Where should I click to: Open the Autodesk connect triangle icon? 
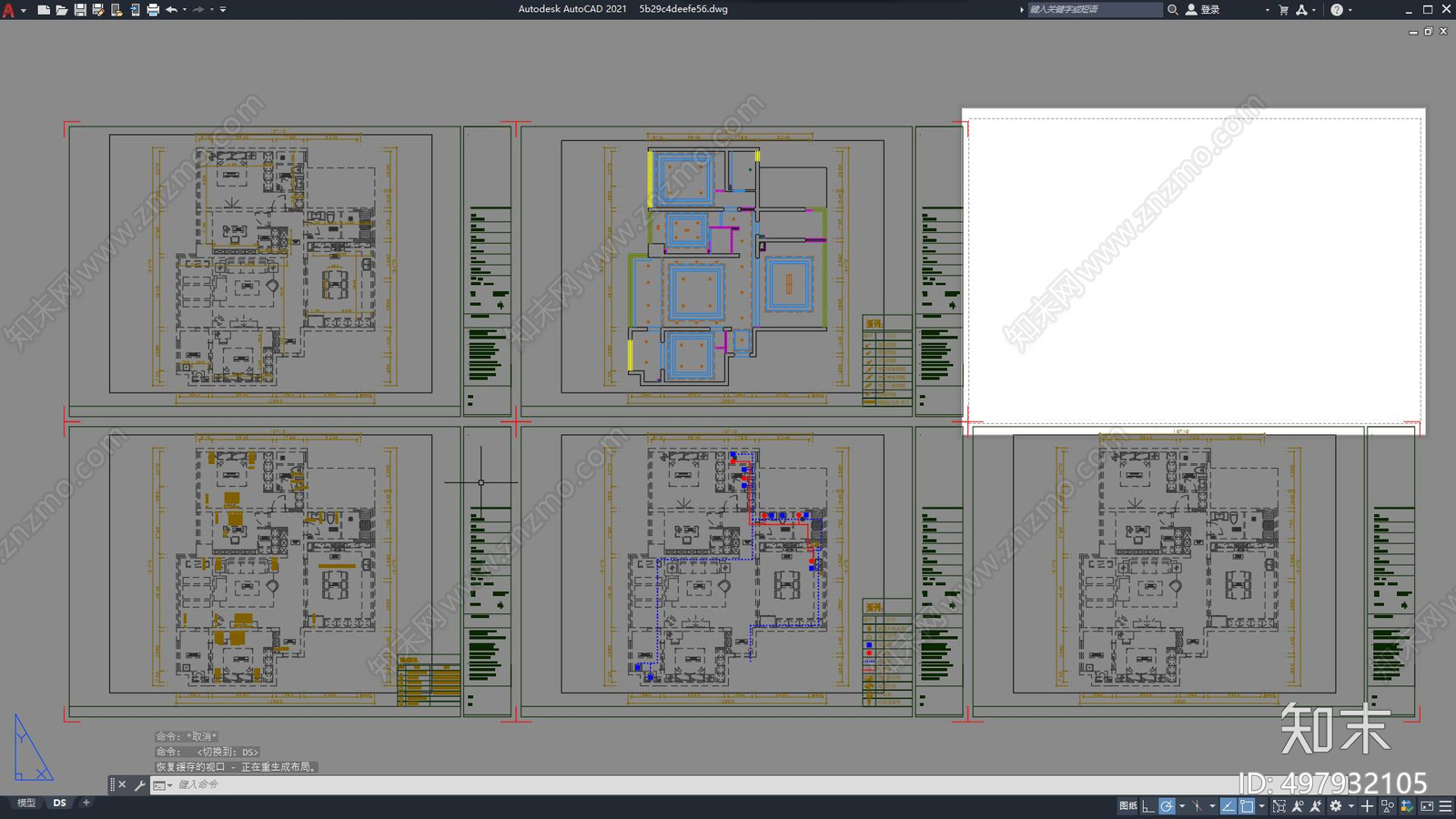1302,10
